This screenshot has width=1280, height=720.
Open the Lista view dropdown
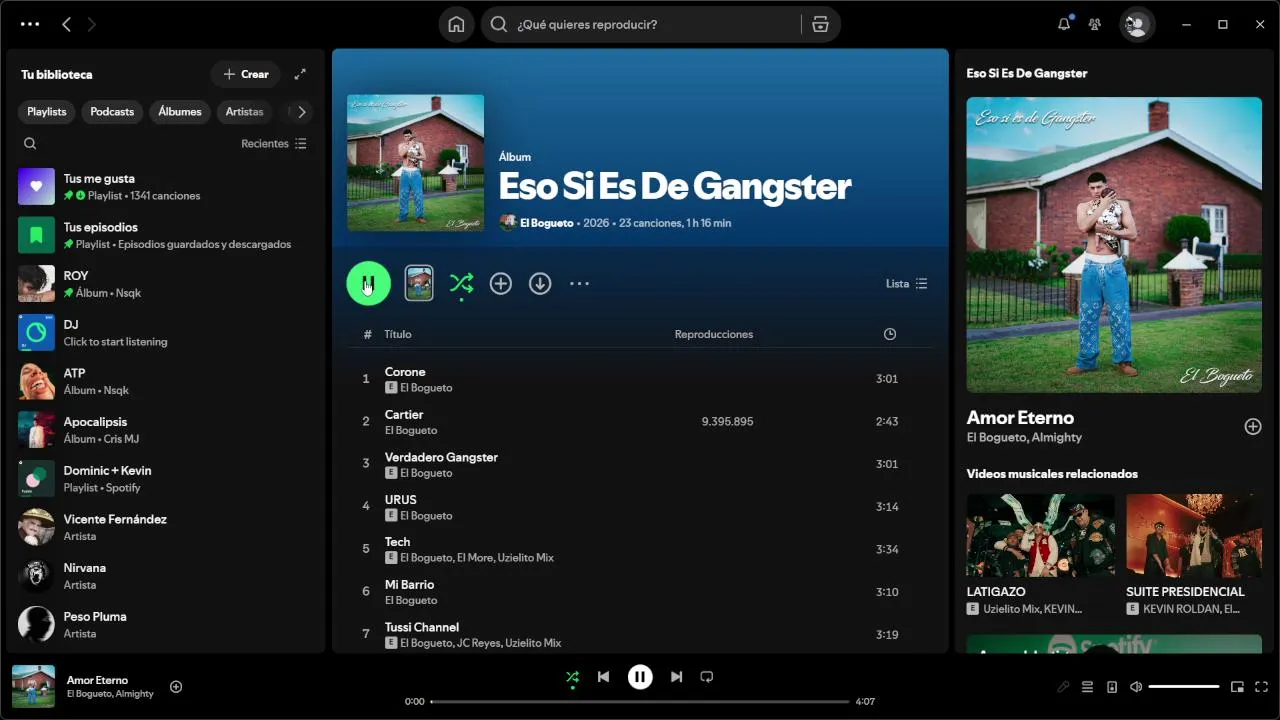(907, 284)
